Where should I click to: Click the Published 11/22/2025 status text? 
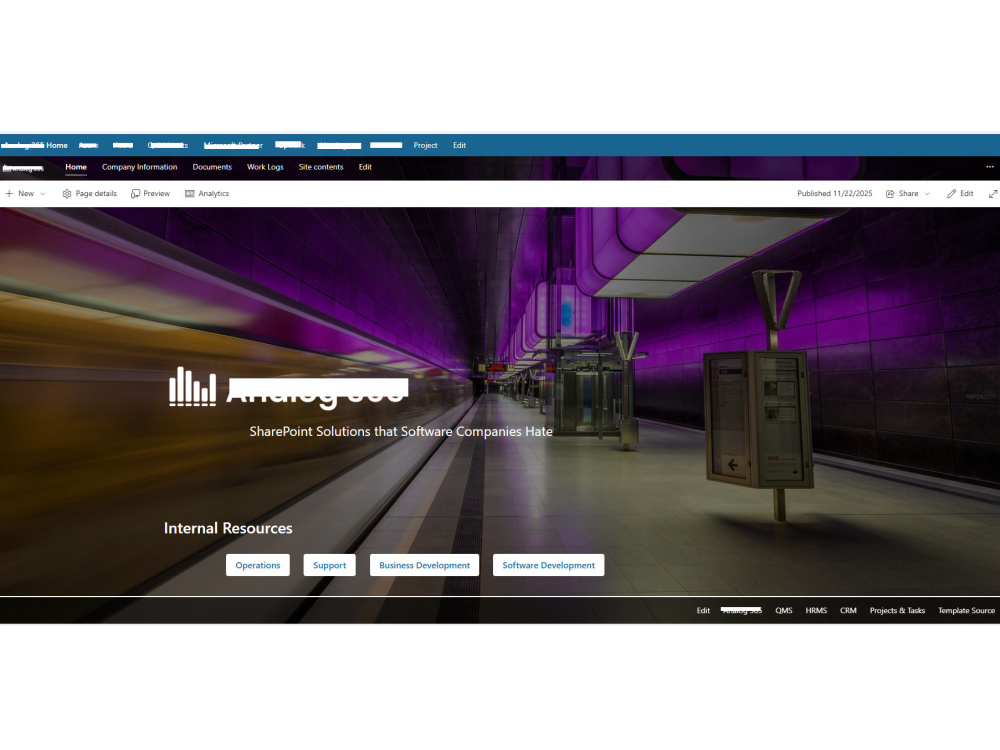[834, 193]
